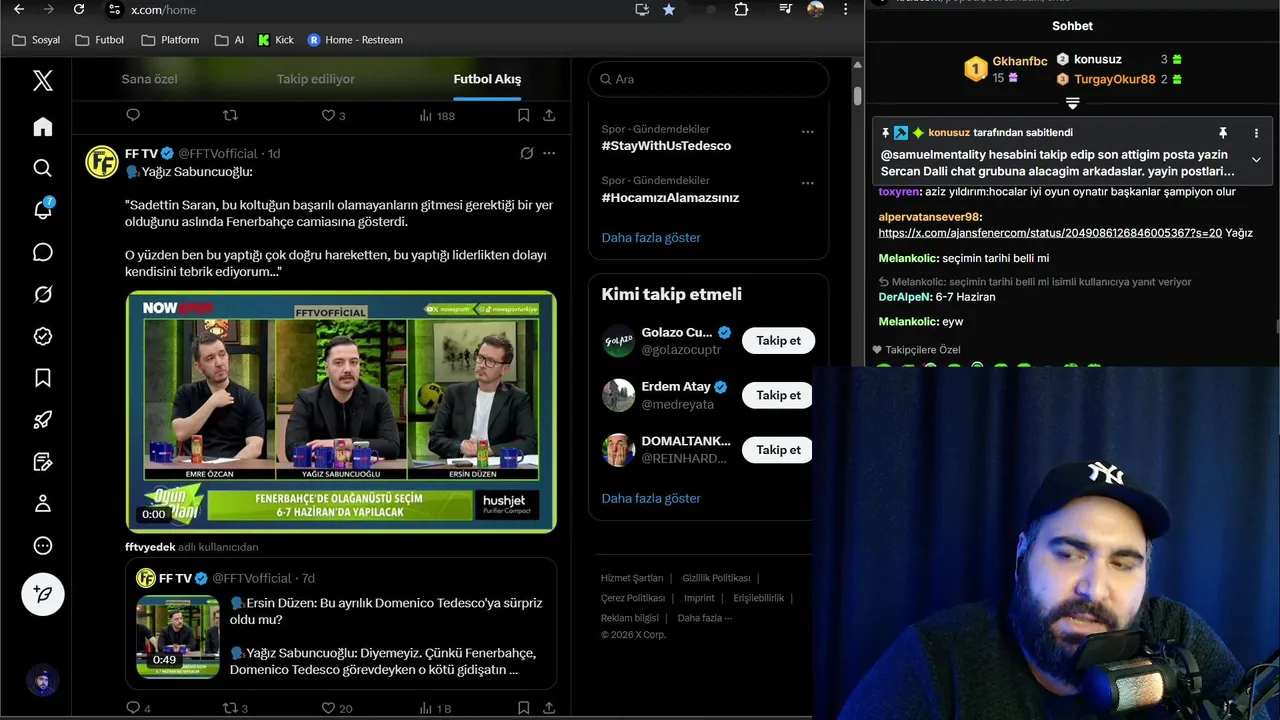The image size is (1280, 720).
Task: Open Chat bubble icon in sidebar
Action: click(x=42, y=252)
